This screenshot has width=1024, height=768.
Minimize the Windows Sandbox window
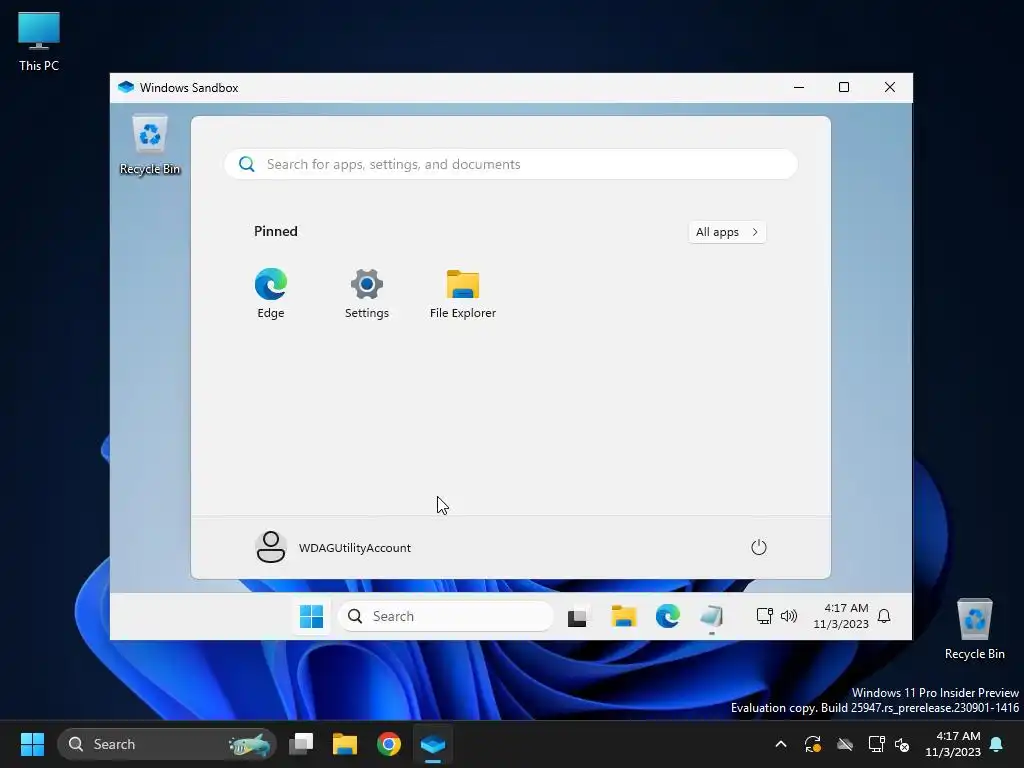click(x=799, y=88)
